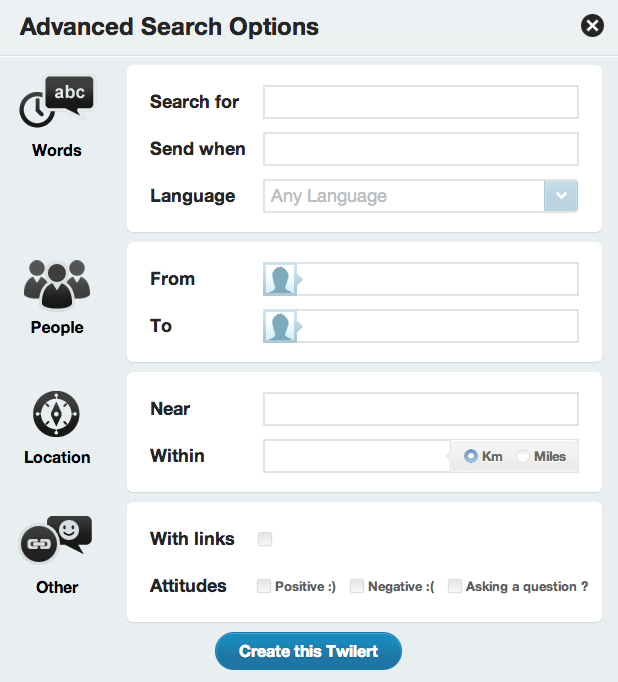Click into the Near location field

(x=421, y=409)
